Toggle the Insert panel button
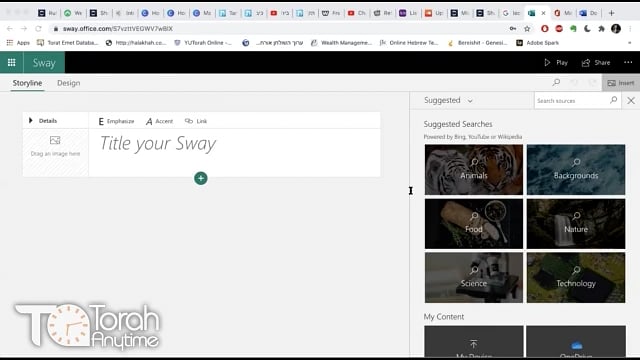This screenshot has width=640, height=360. tap(621, 83)
